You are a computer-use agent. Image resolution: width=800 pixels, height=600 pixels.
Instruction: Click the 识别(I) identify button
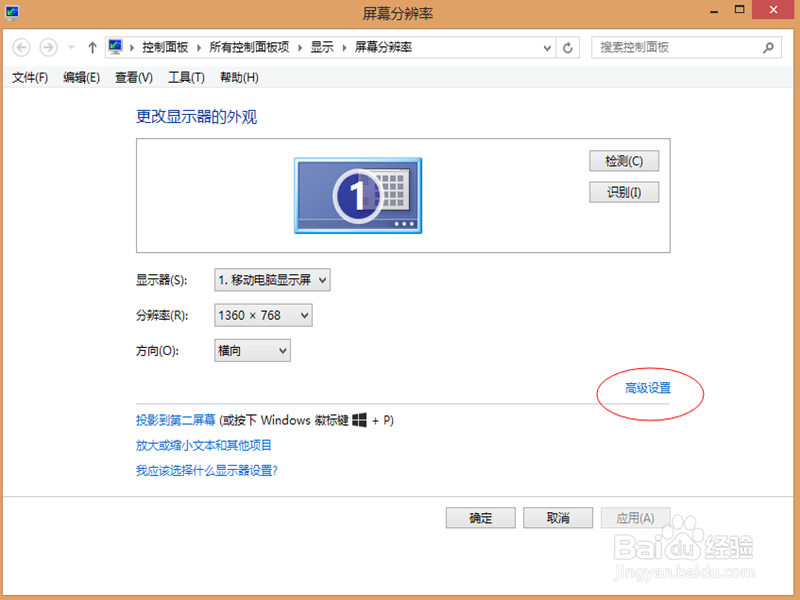[624, 192]
